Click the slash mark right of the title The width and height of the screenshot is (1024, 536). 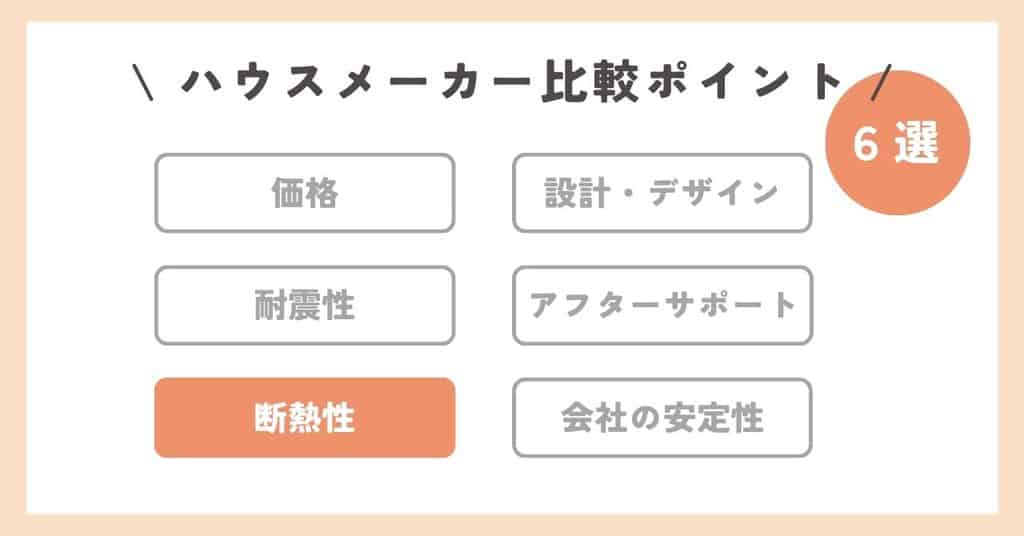pos(880,82)
